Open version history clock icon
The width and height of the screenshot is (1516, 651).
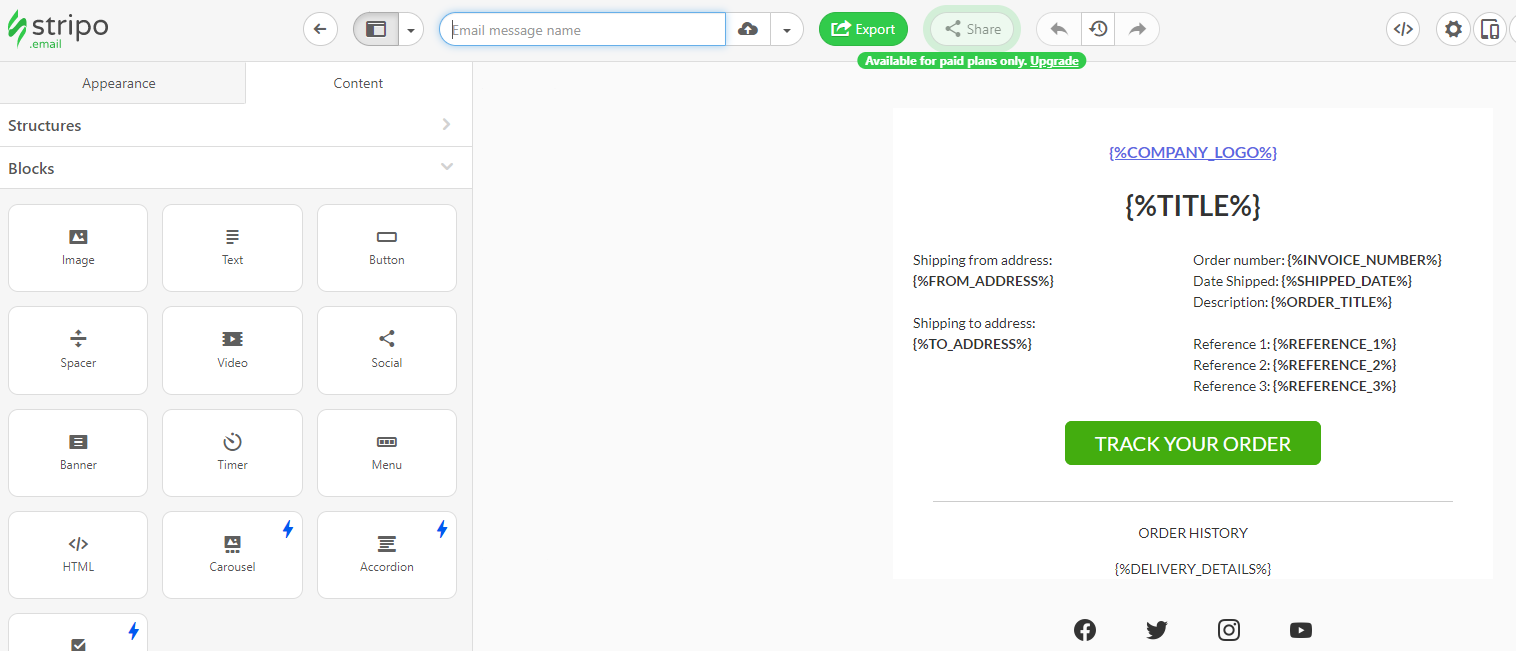point(1098,29)
